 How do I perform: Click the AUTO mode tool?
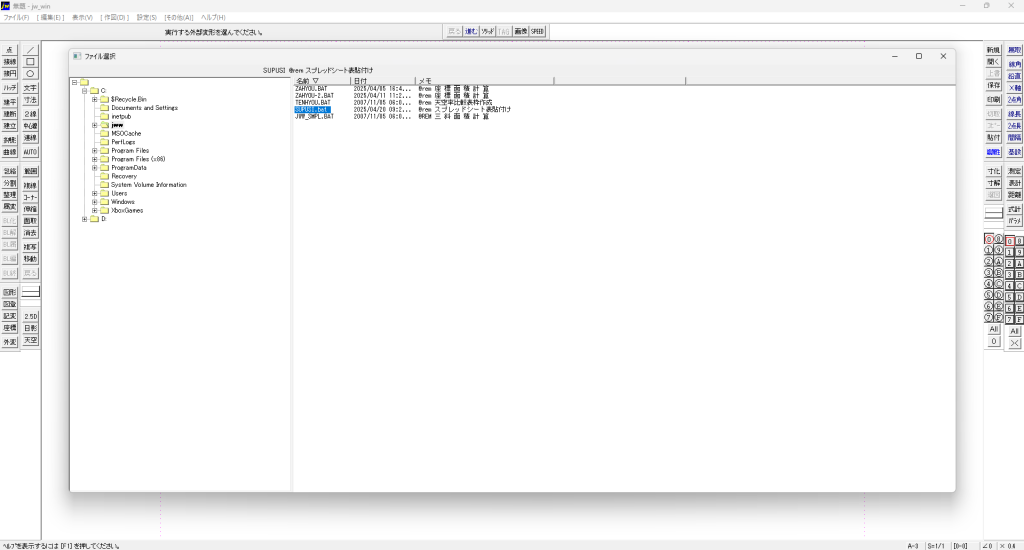point(30,152)
